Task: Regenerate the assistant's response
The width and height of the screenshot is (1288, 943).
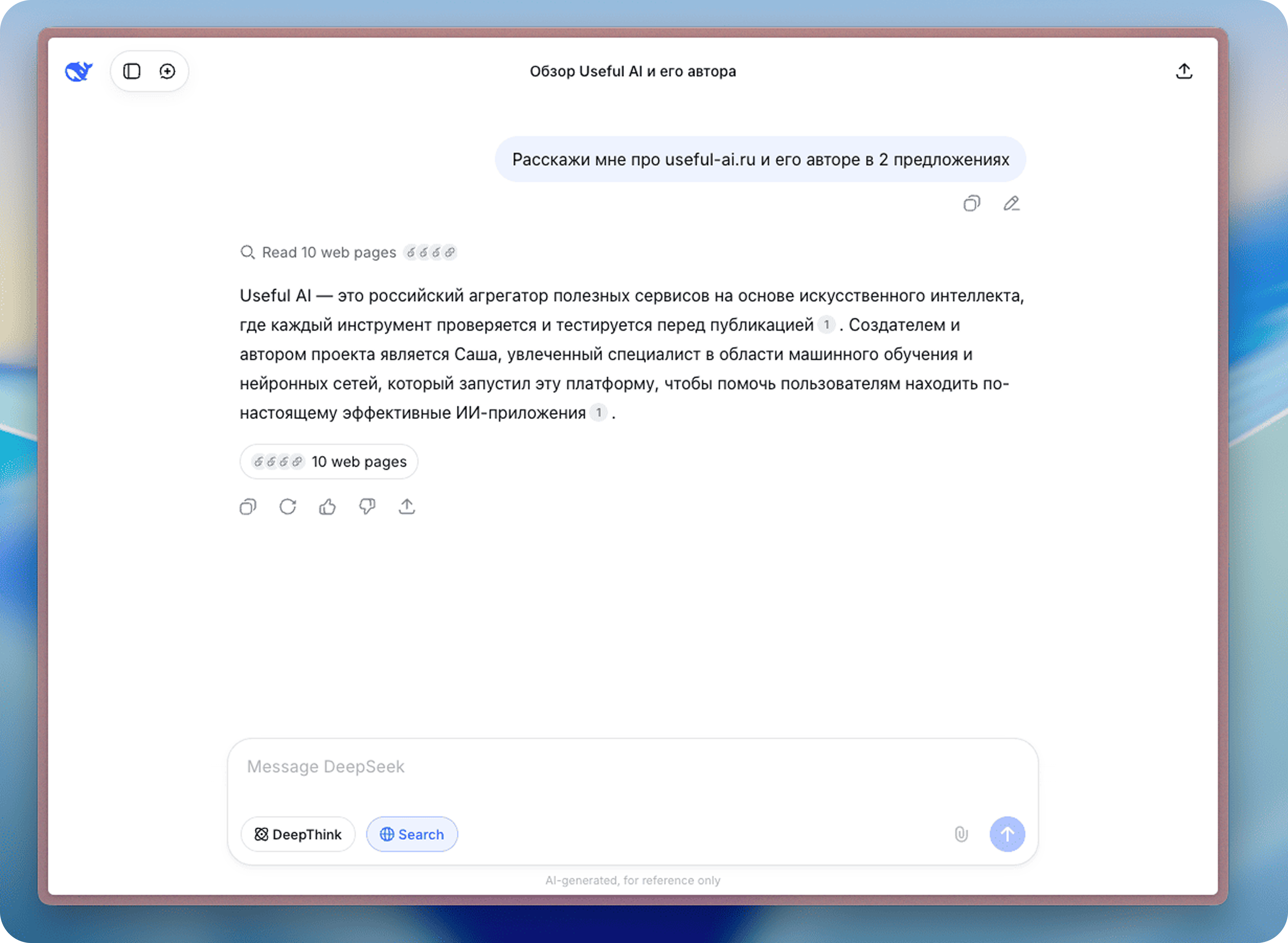Action: [288, 506]
